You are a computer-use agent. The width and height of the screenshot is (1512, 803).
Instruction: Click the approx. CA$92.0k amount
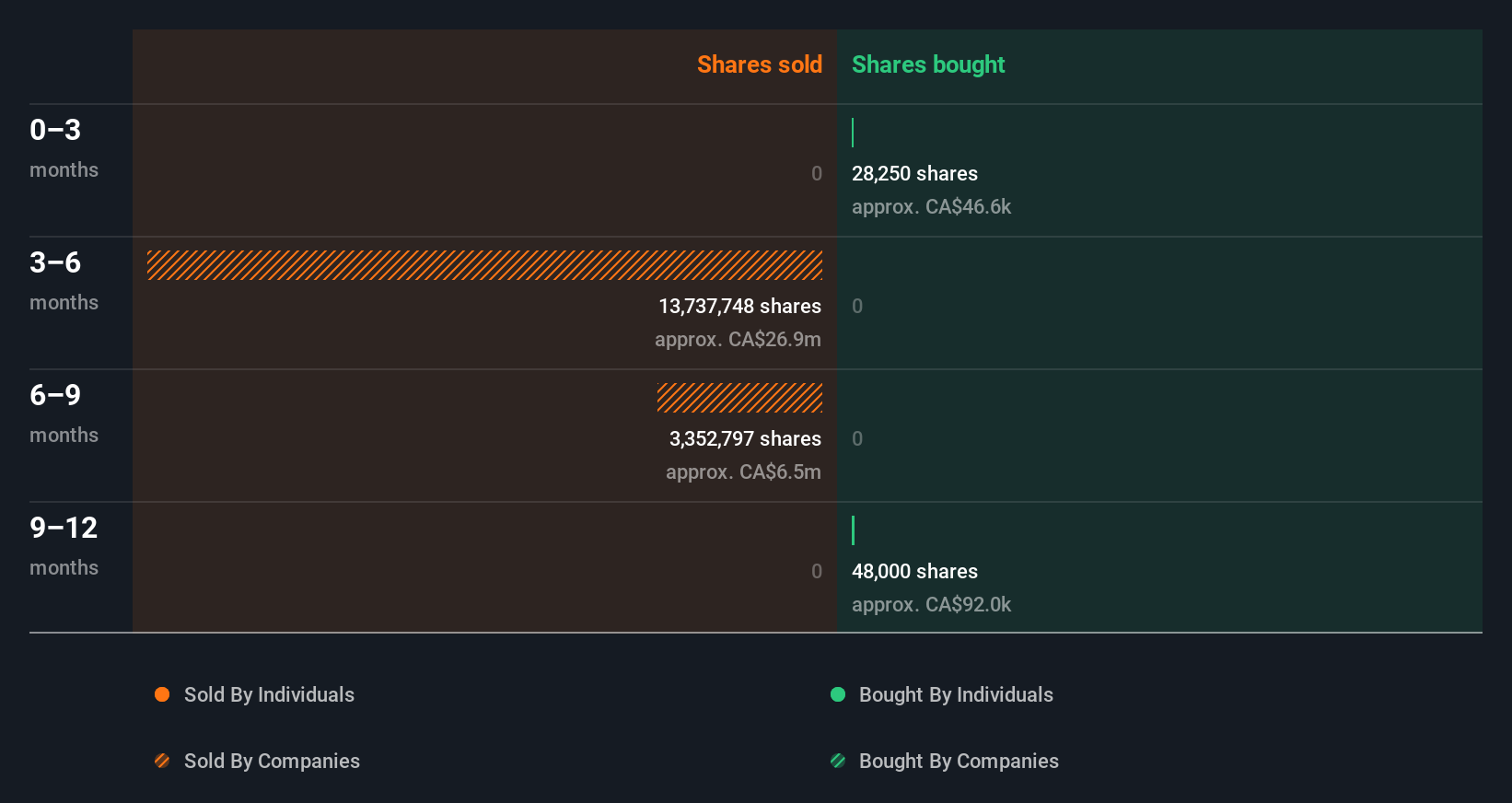931,604
